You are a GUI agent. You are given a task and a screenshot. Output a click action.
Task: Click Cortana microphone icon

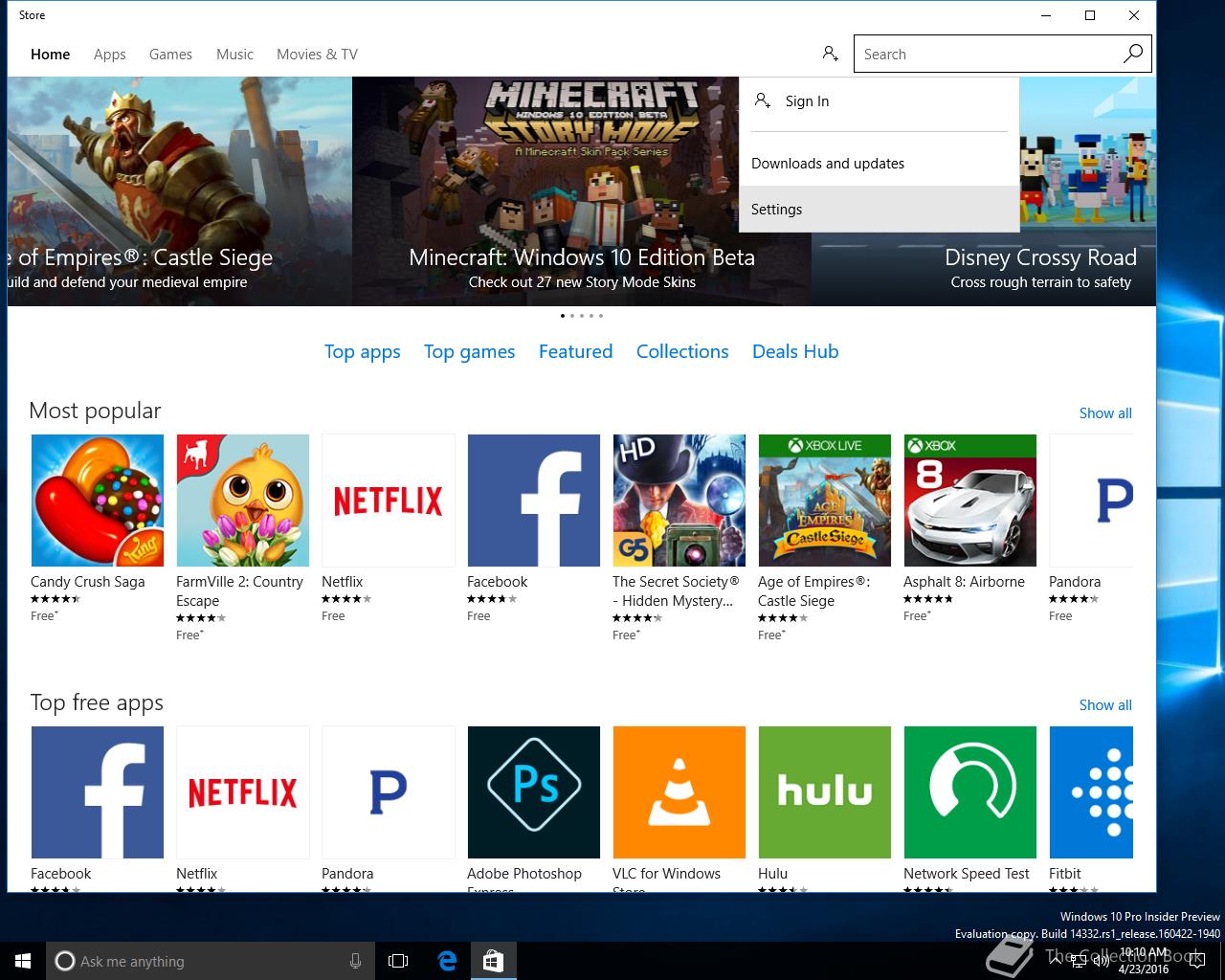pyautogui.click(x=355, y=961)
